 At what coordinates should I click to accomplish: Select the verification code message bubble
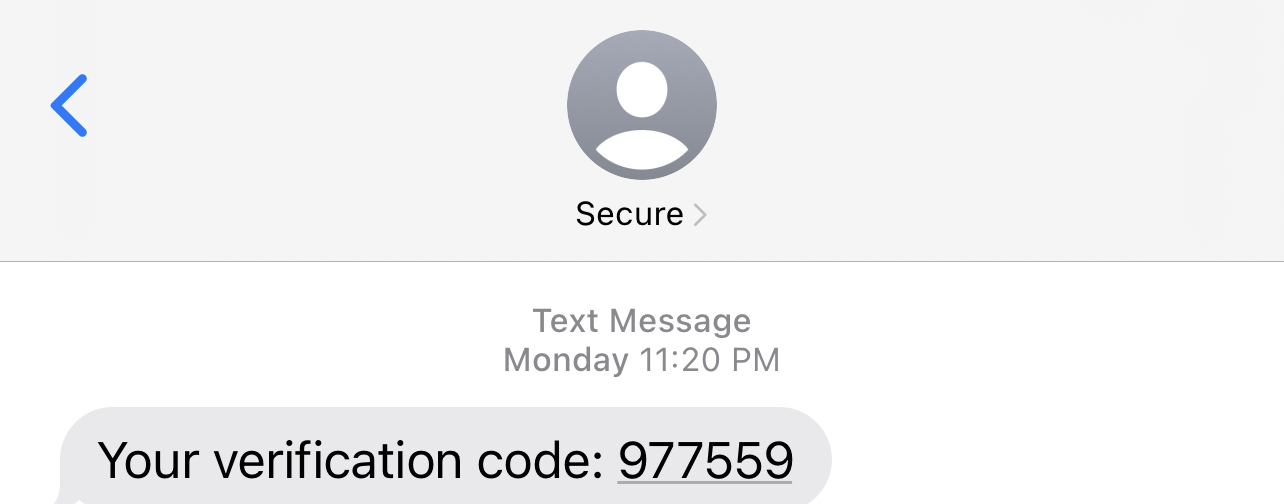445,456
